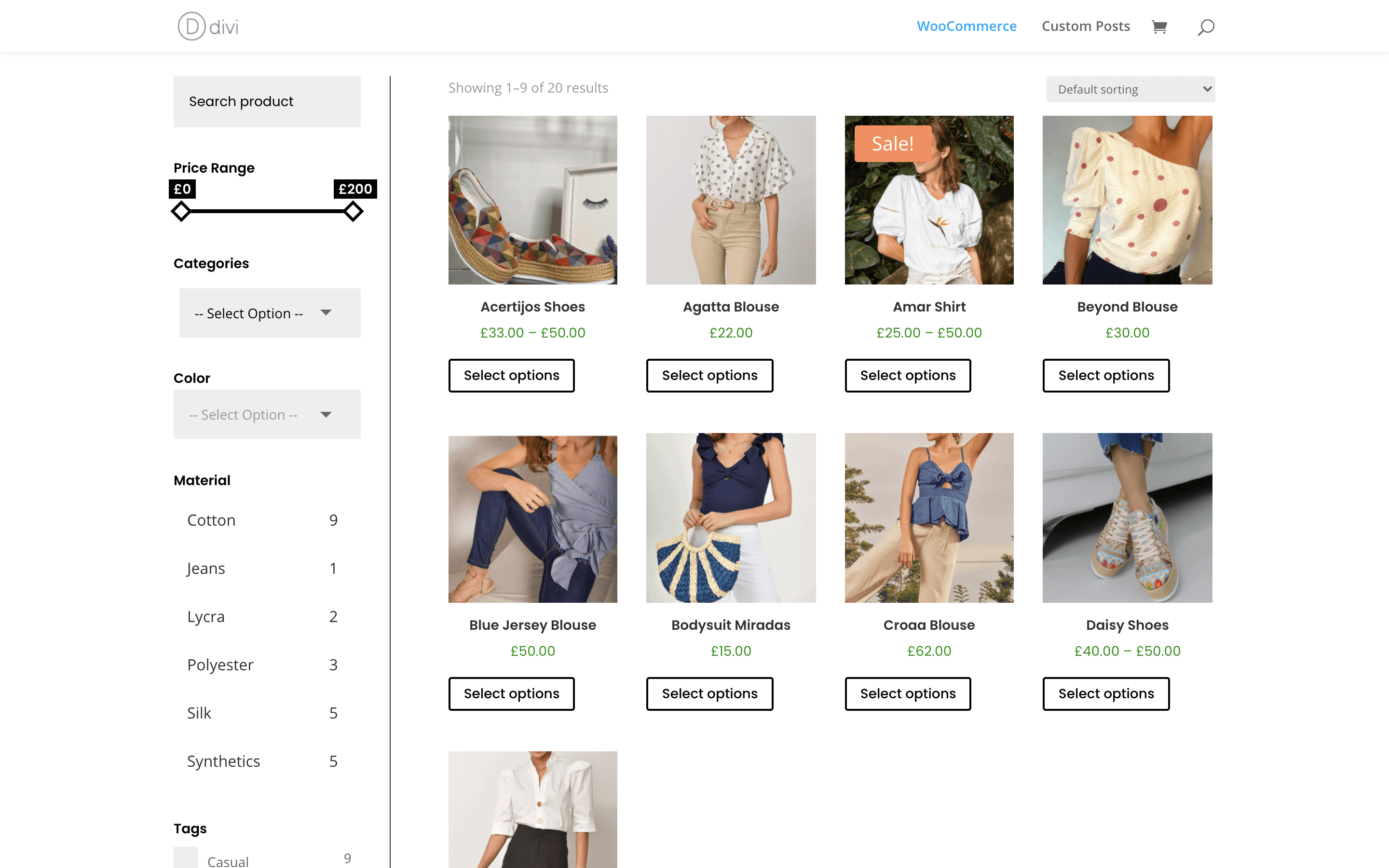This screenshot has height=868, width=1389.
Task: Open the Bodysuit Miradas product image
Action: (x=731, y=518)
